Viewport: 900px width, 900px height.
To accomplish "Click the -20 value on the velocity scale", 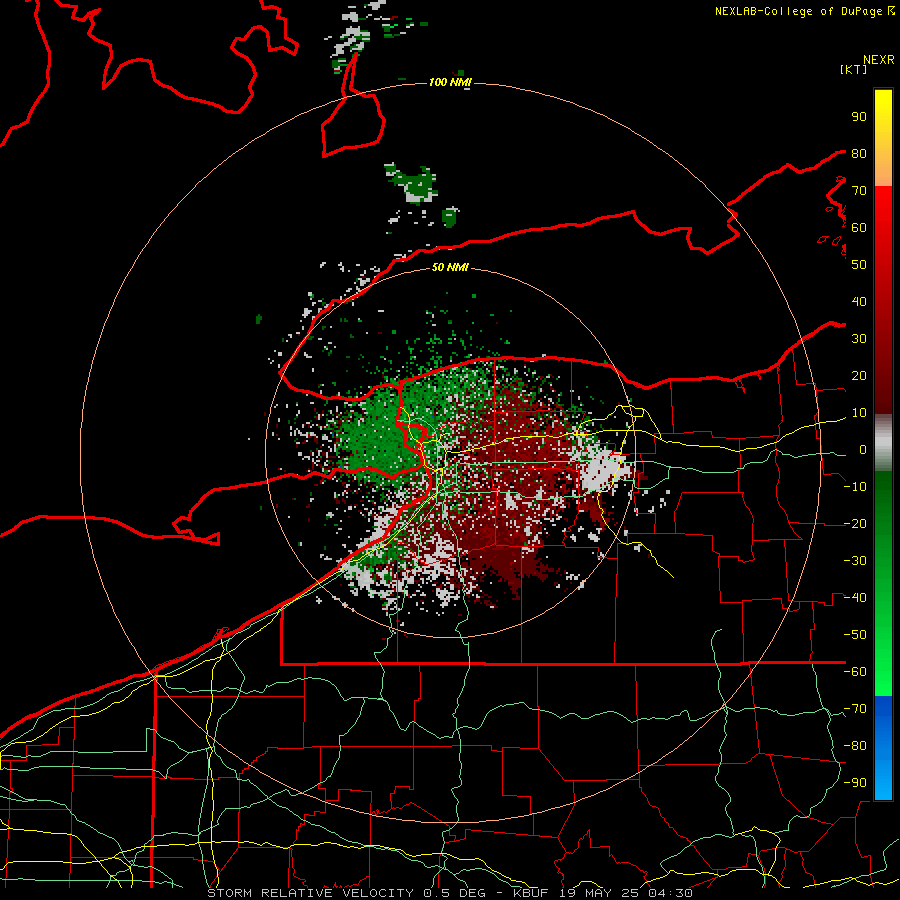I will (x=855, y=524).
